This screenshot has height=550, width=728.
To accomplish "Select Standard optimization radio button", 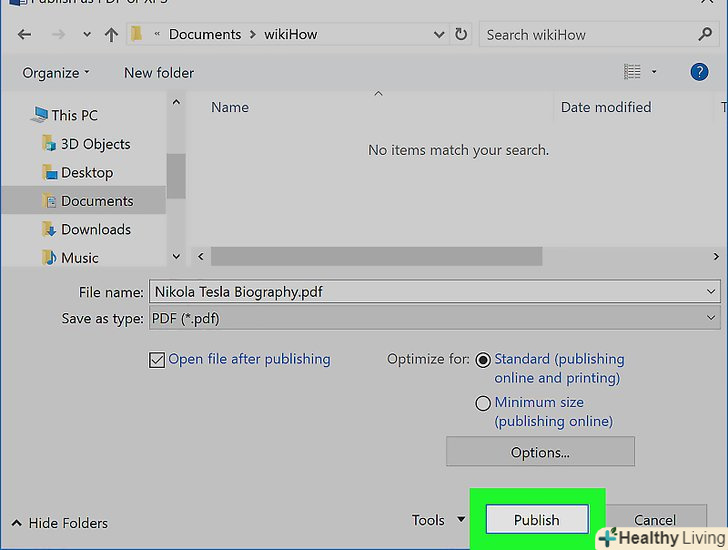I will click(484, 360).
